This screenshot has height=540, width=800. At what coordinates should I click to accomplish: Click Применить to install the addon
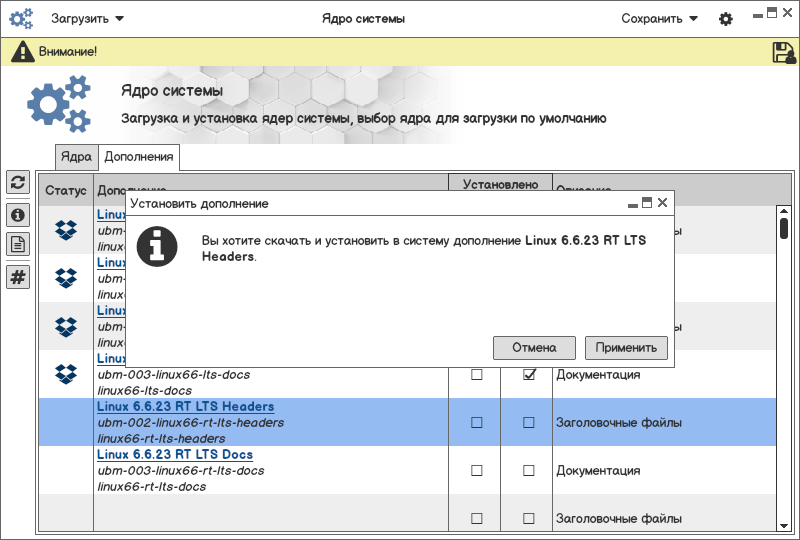point(626,348)
